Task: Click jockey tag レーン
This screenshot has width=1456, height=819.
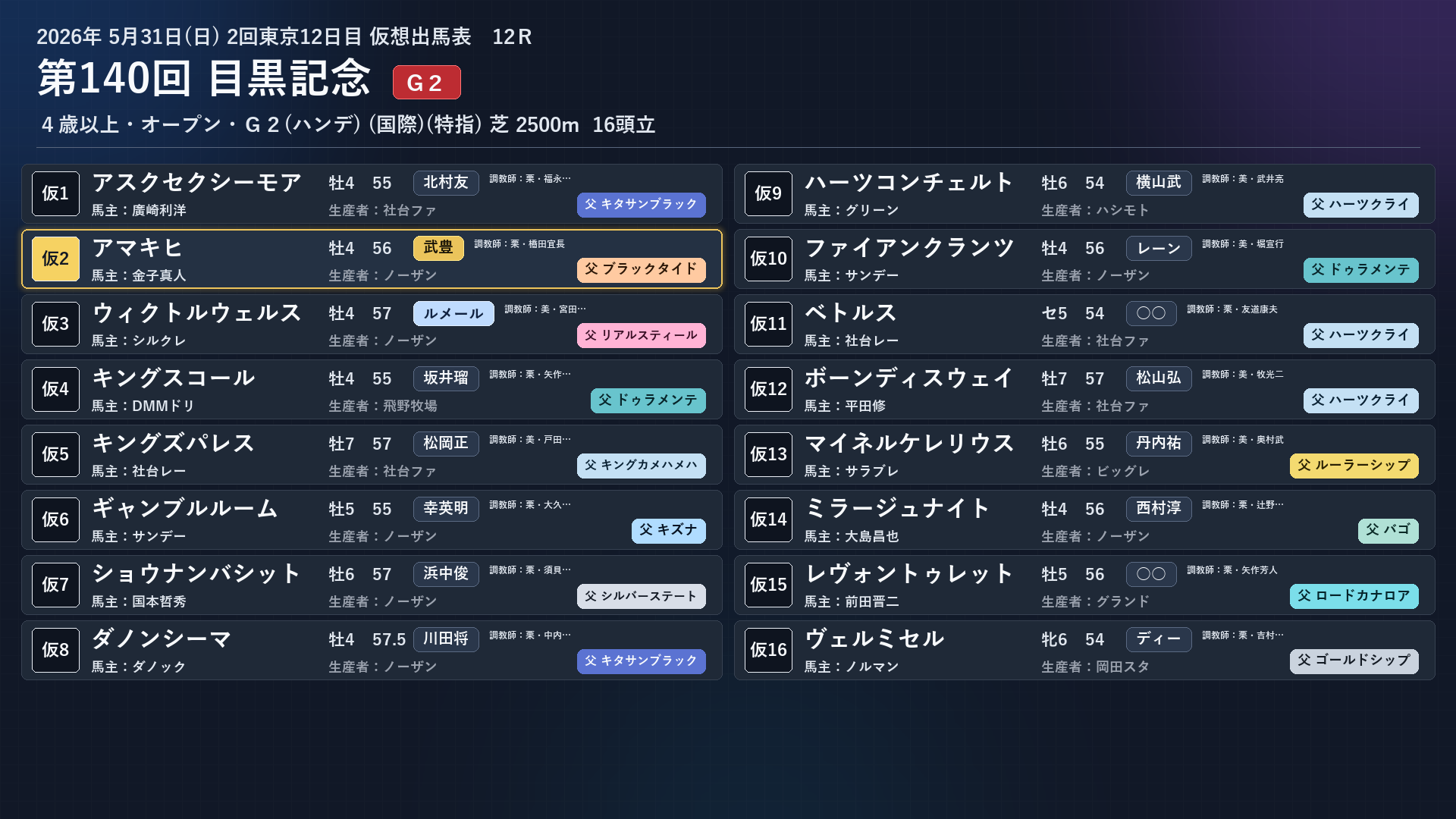Action: pos(1159,248)
